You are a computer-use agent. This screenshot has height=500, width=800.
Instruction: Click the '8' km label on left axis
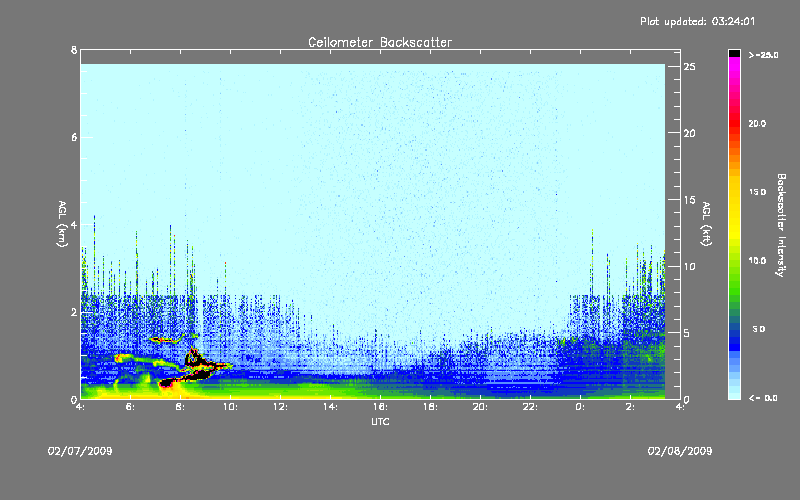click(x=74, y=50)
